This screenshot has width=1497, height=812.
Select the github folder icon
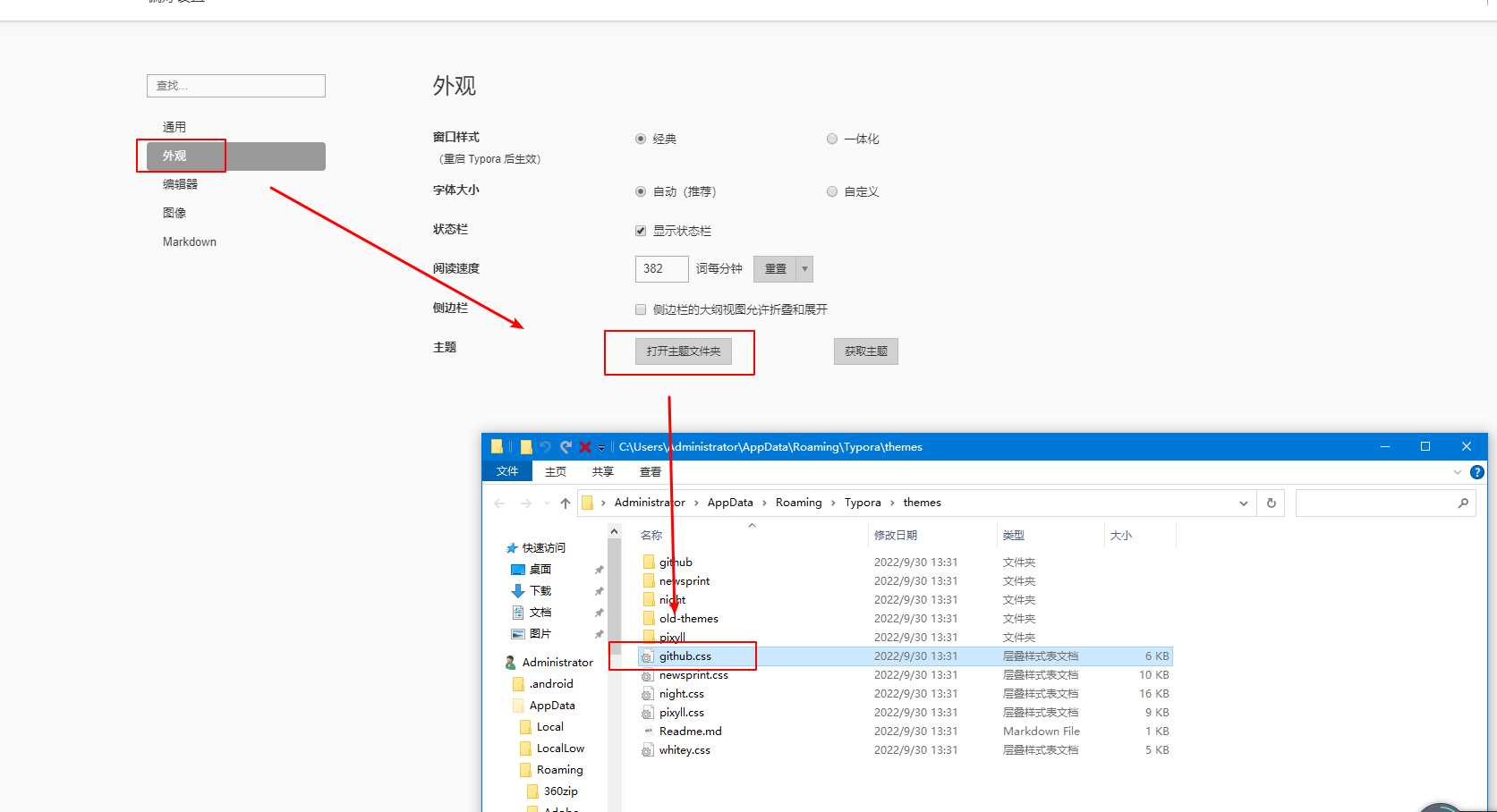tap(649, 562)
